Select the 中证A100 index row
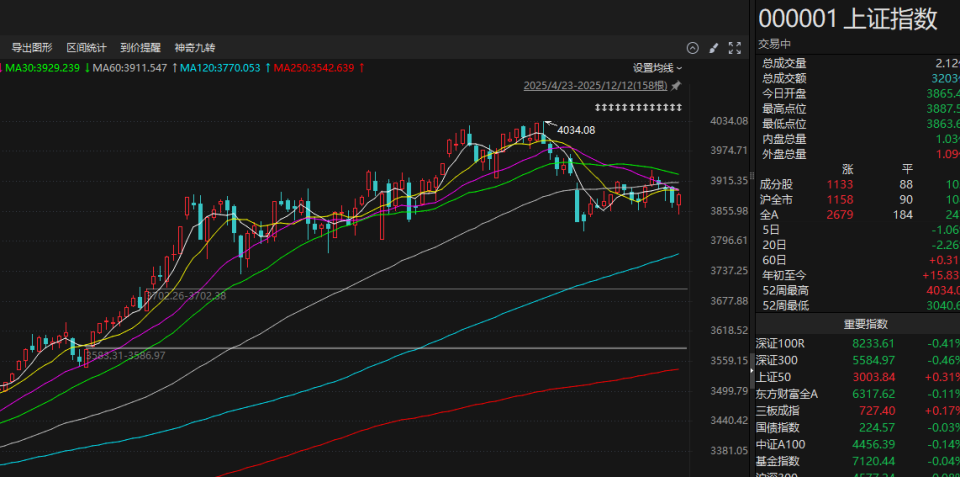This screenshot has width=960, height=477. [857, 445]
